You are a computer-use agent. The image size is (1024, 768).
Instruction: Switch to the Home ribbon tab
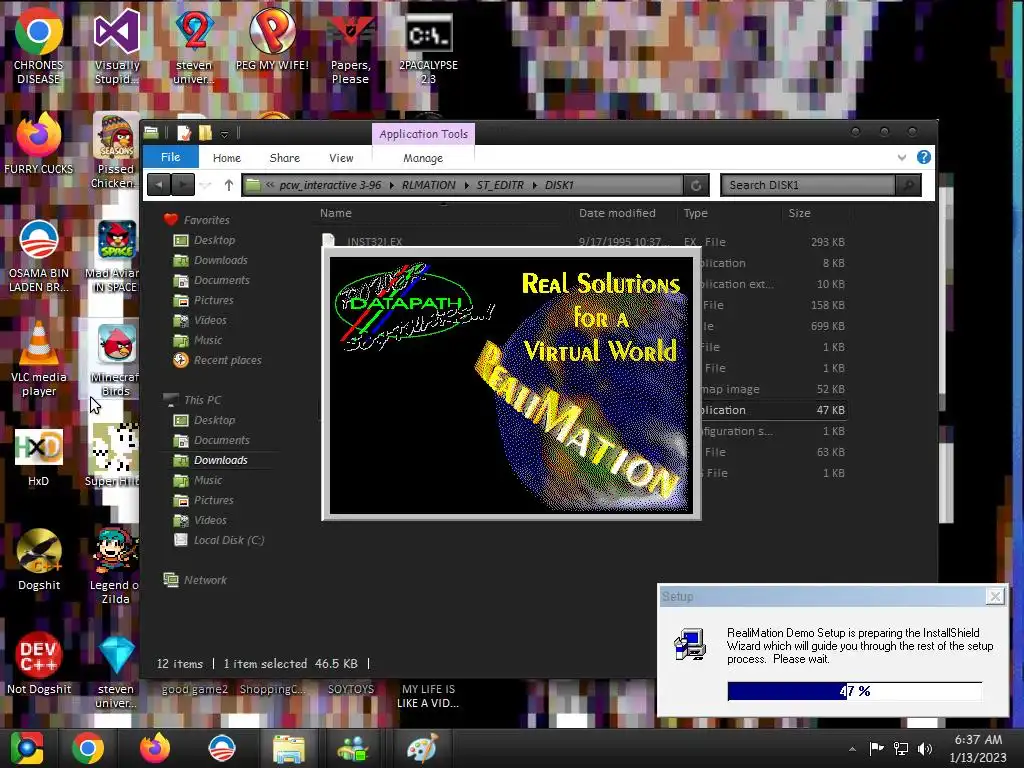point(227,158)
